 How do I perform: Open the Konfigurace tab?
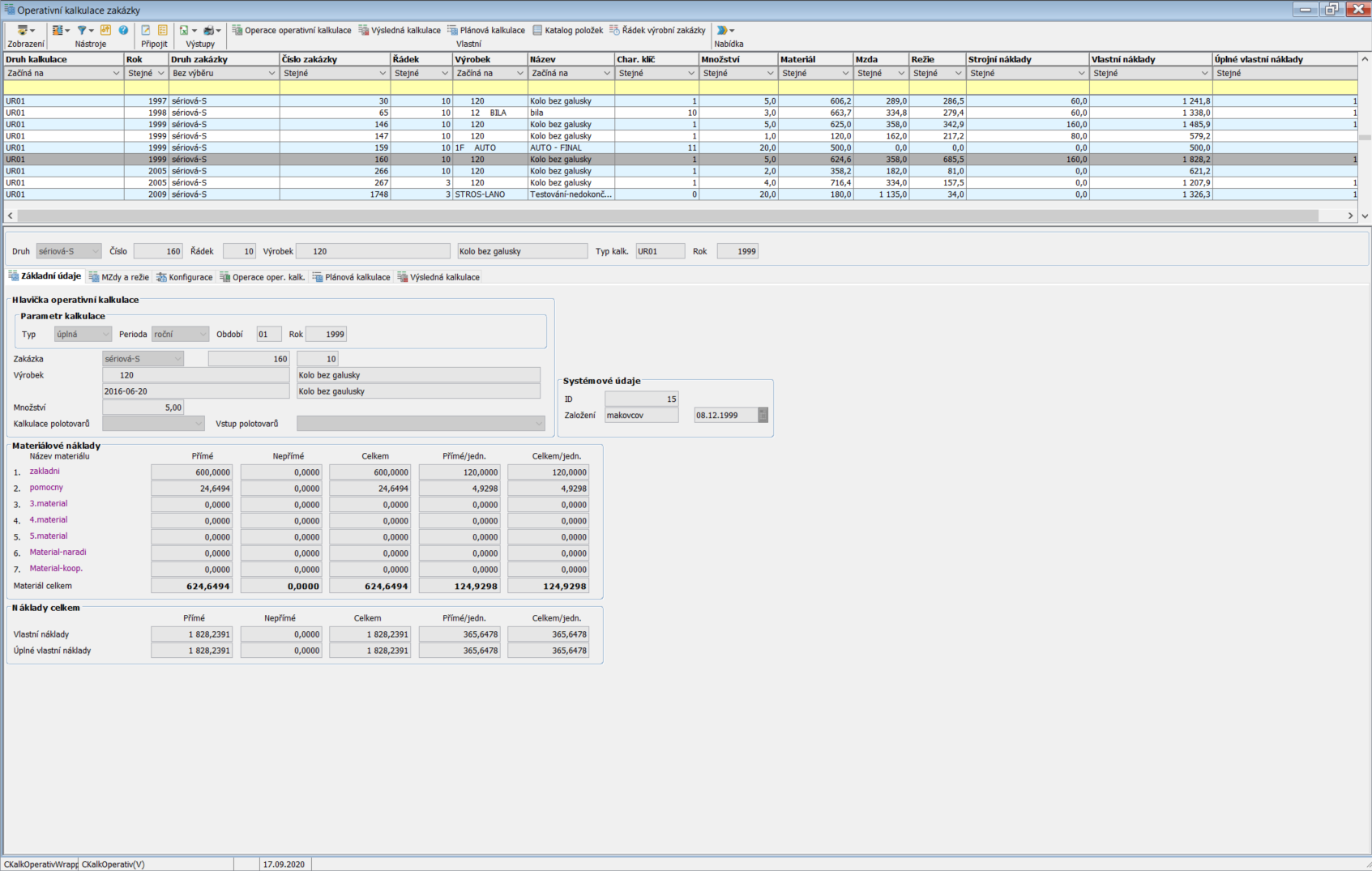[185, 277]
